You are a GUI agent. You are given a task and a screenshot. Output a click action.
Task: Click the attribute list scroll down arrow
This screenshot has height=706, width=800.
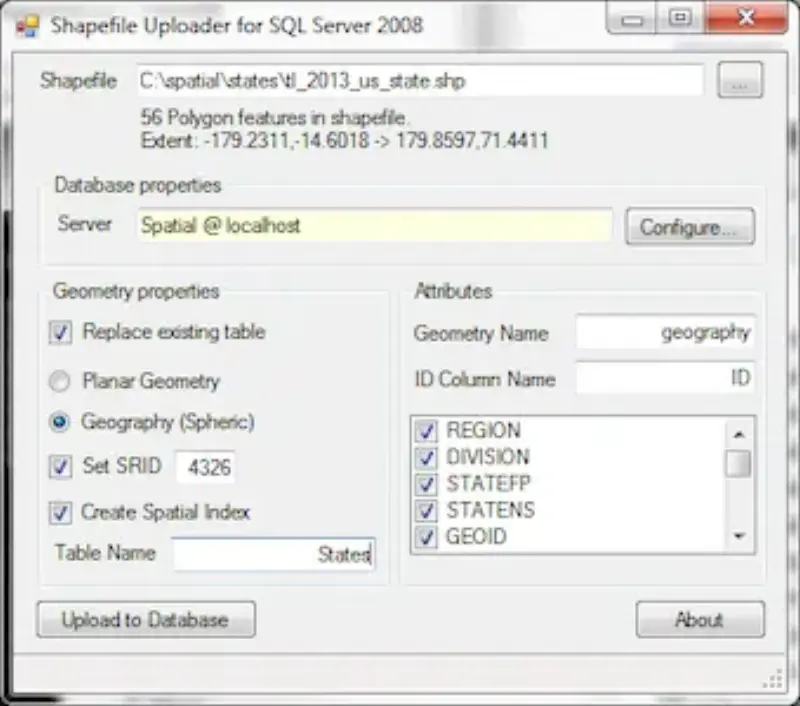click(x=739, y=536)
